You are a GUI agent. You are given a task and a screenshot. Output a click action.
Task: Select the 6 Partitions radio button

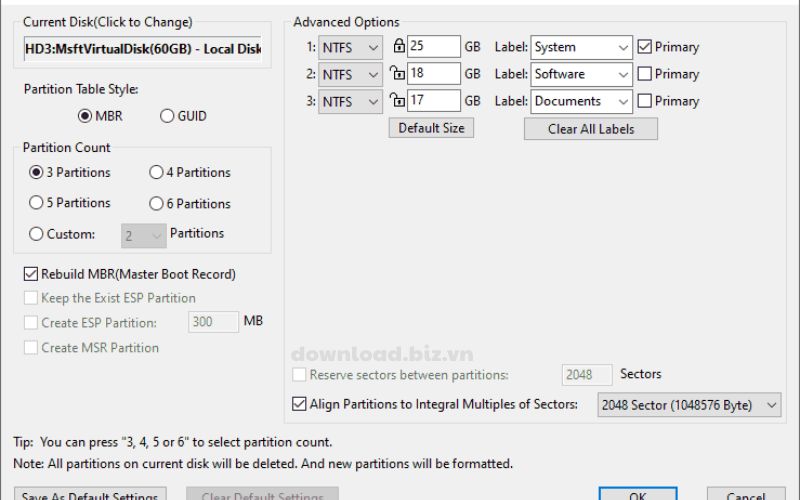(x=156, y=203)
